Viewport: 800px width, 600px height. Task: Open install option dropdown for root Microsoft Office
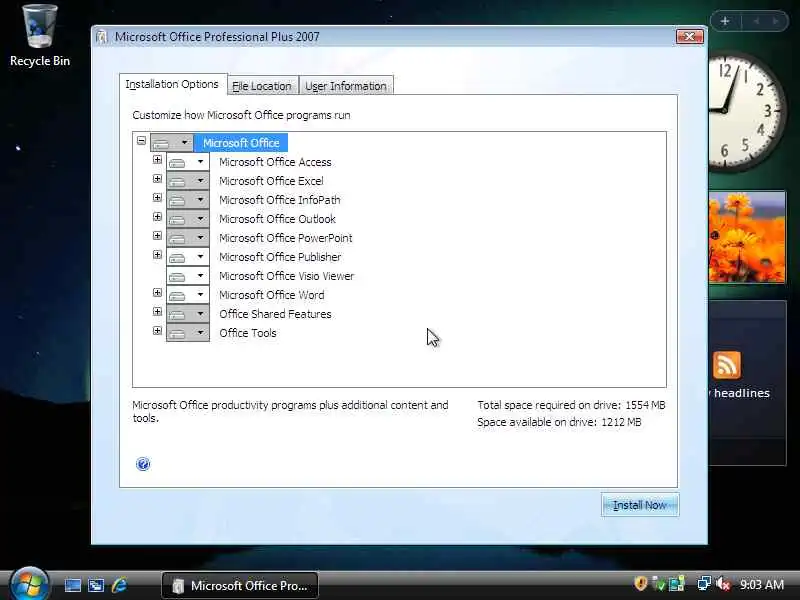[171, 143]
